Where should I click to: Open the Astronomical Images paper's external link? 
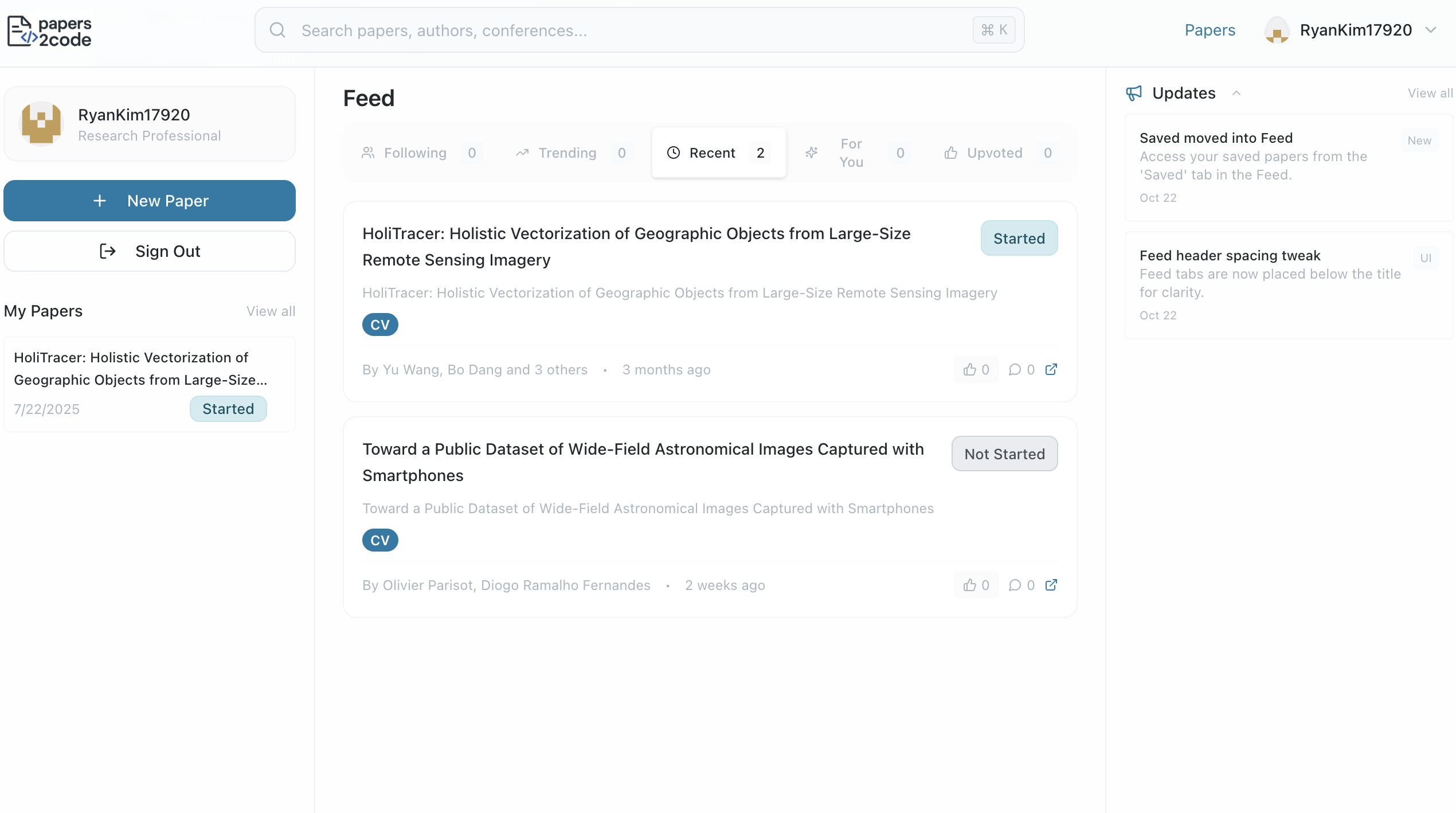(x=1051, y=585)
